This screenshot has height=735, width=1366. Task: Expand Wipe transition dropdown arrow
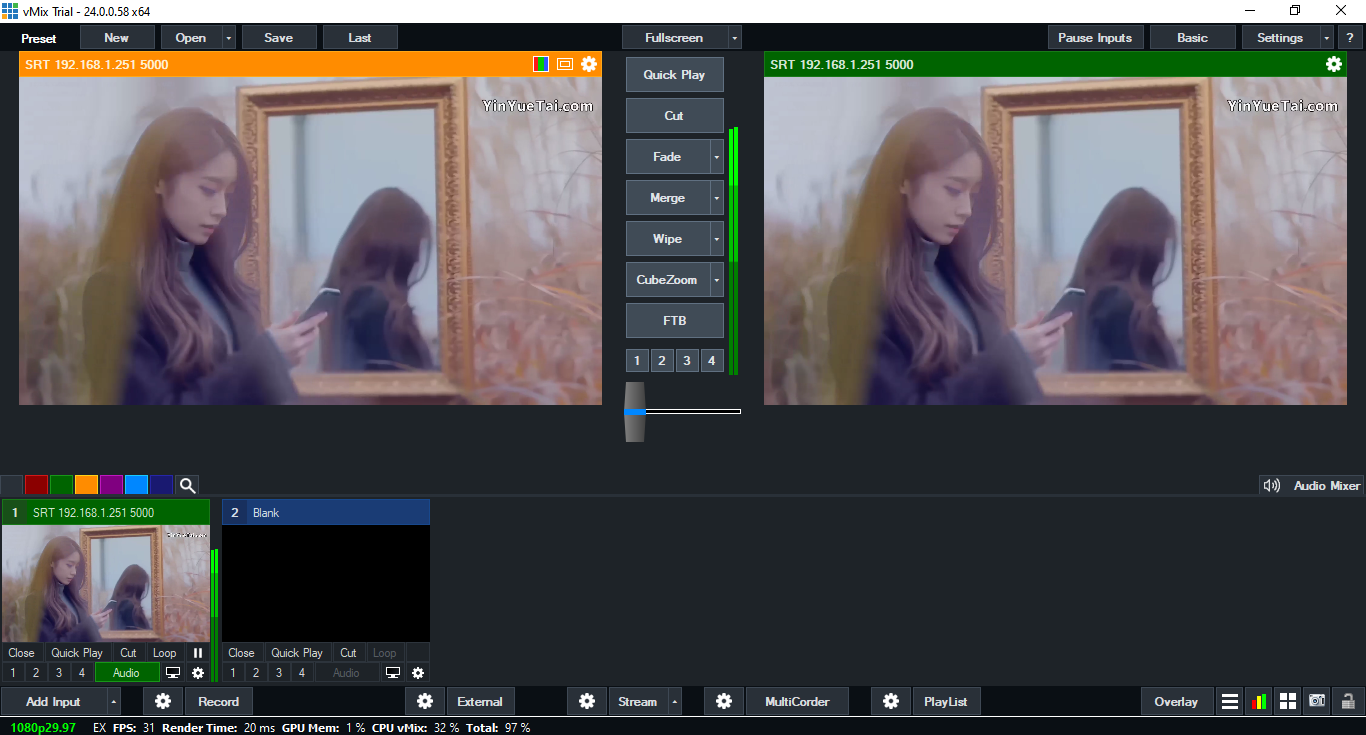(x=717, y=239)
